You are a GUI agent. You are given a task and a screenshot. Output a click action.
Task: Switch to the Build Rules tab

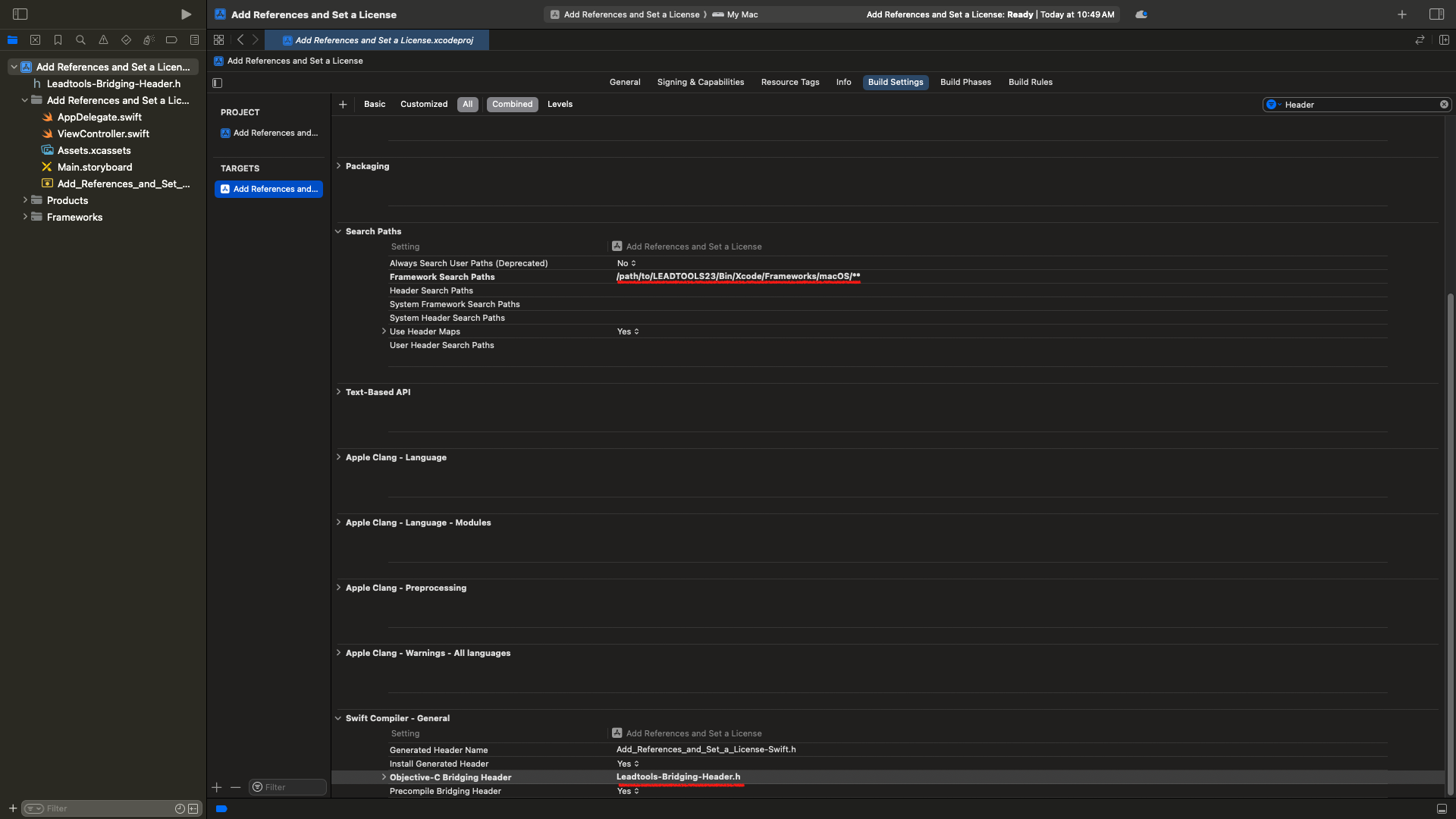pyautogui.click(x=1031, y=82)
